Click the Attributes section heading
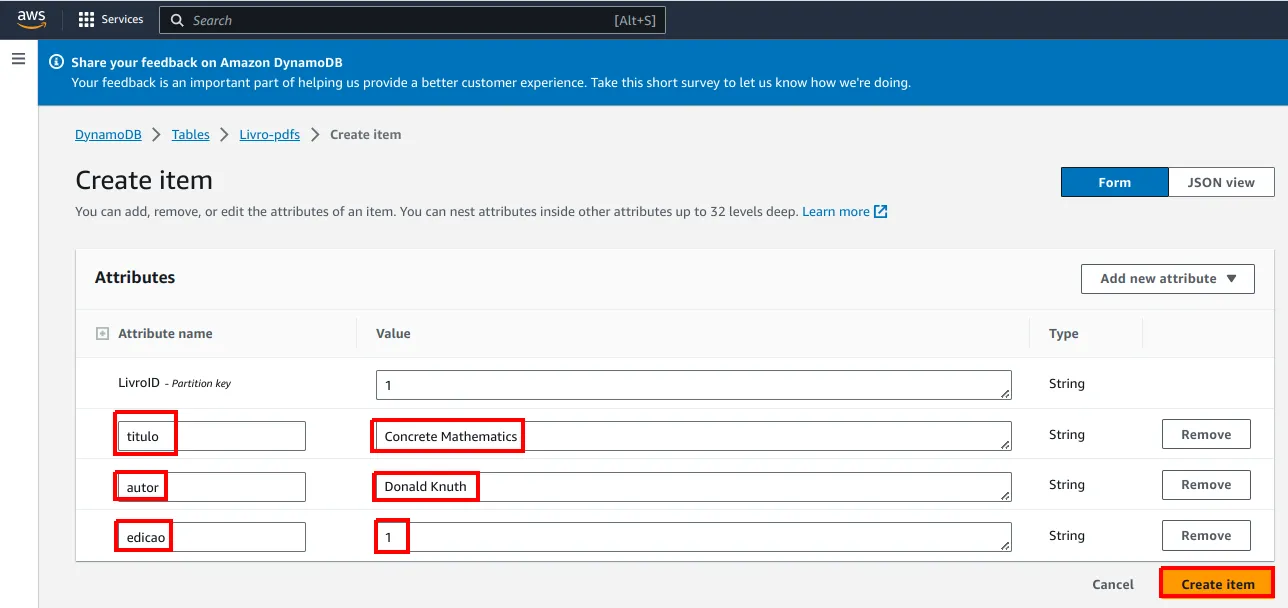This screenshot has width=1288, height=608. tap(135, 278)
